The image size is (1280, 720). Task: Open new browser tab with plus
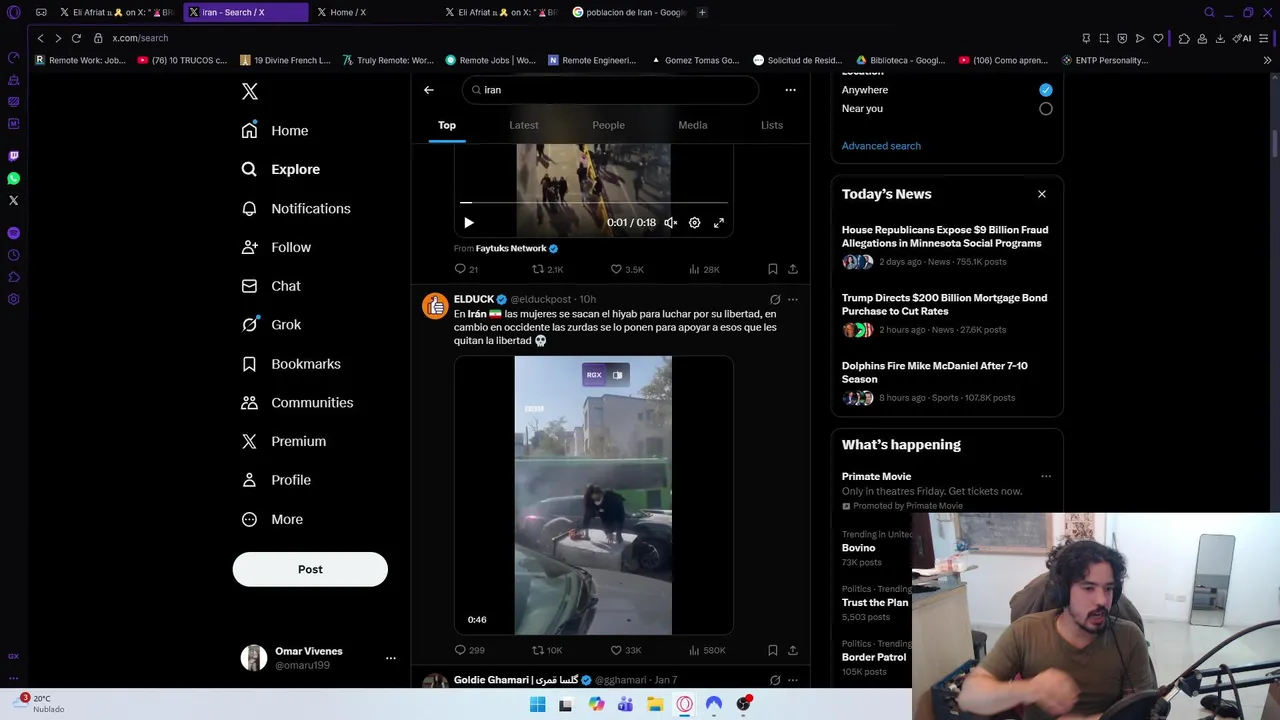[x=702, y=12]
